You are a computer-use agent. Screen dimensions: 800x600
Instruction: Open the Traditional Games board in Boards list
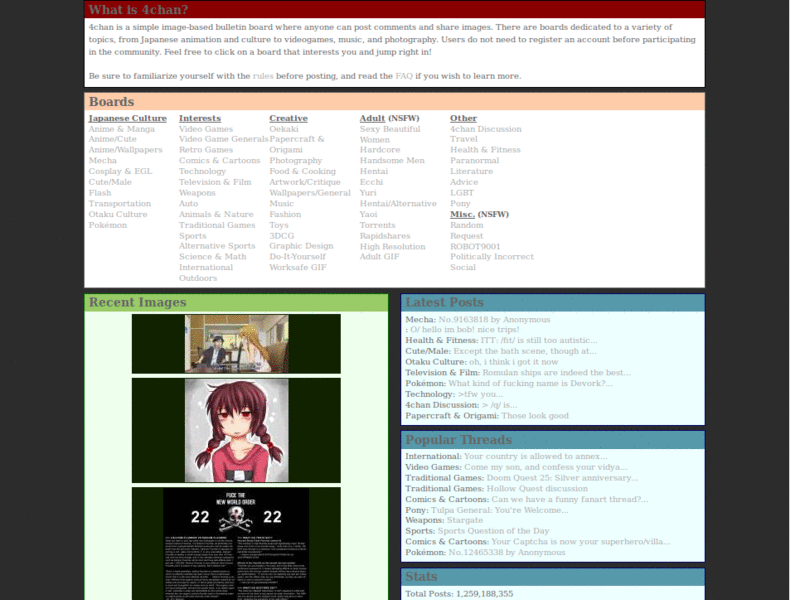pyautogui.click(x=217, y=225)
